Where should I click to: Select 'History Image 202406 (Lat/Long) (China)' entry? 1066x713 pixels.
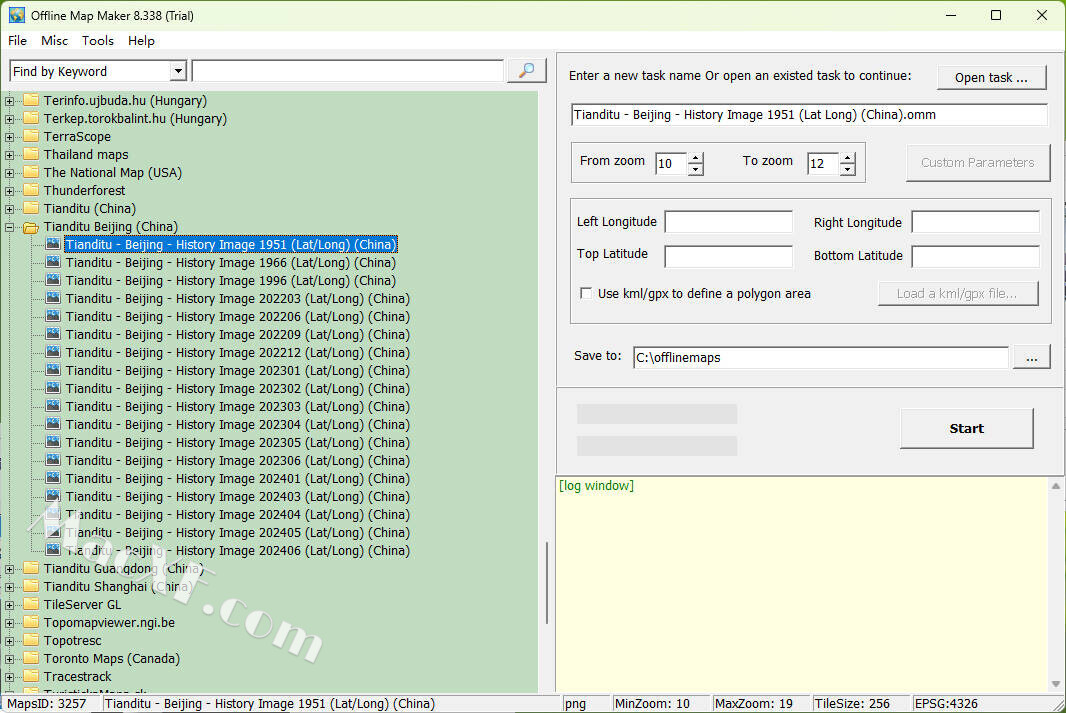click(238, 551)
